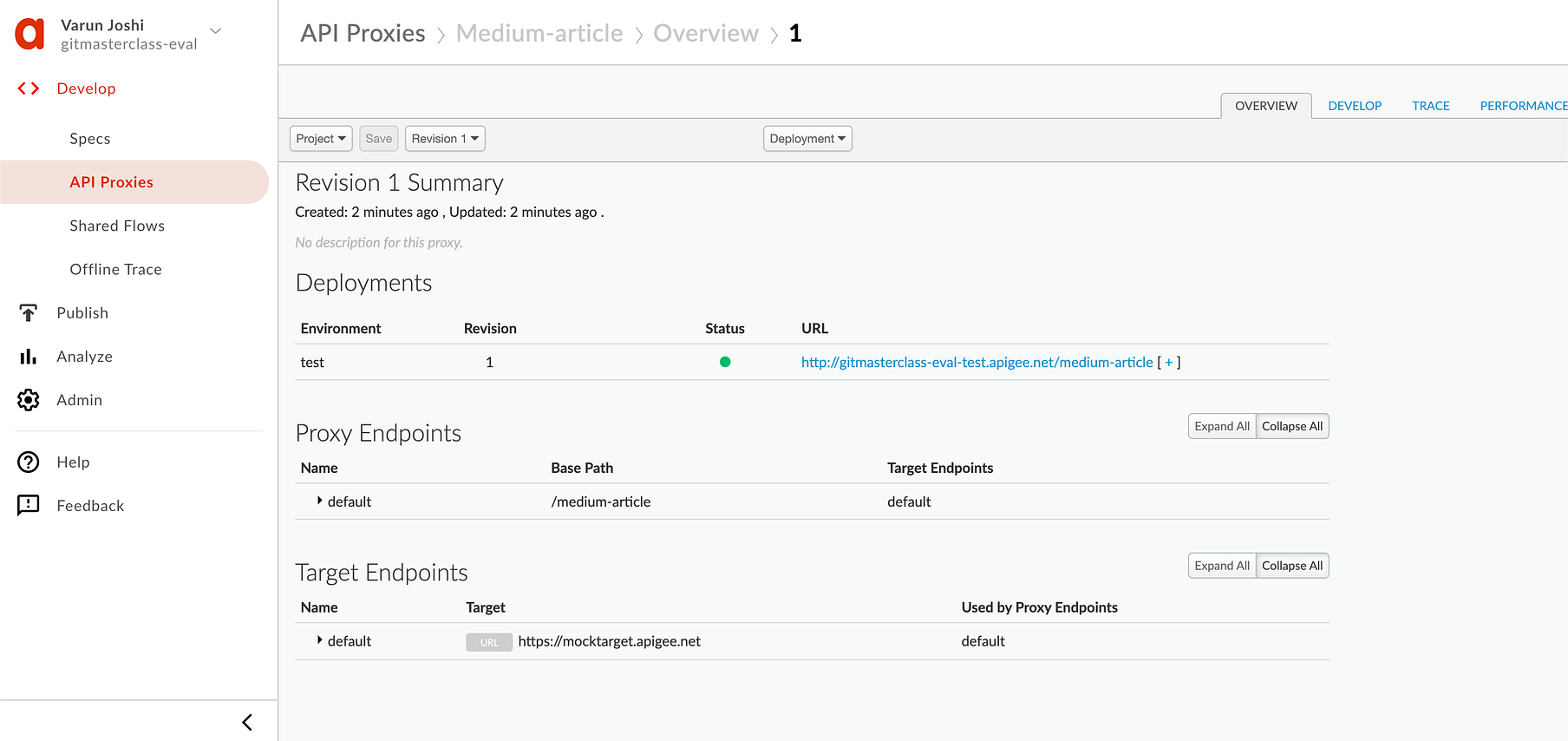Click Collapse All for Target Endpoints
Screen dimensions: 1568x741
click(1291, 566)
